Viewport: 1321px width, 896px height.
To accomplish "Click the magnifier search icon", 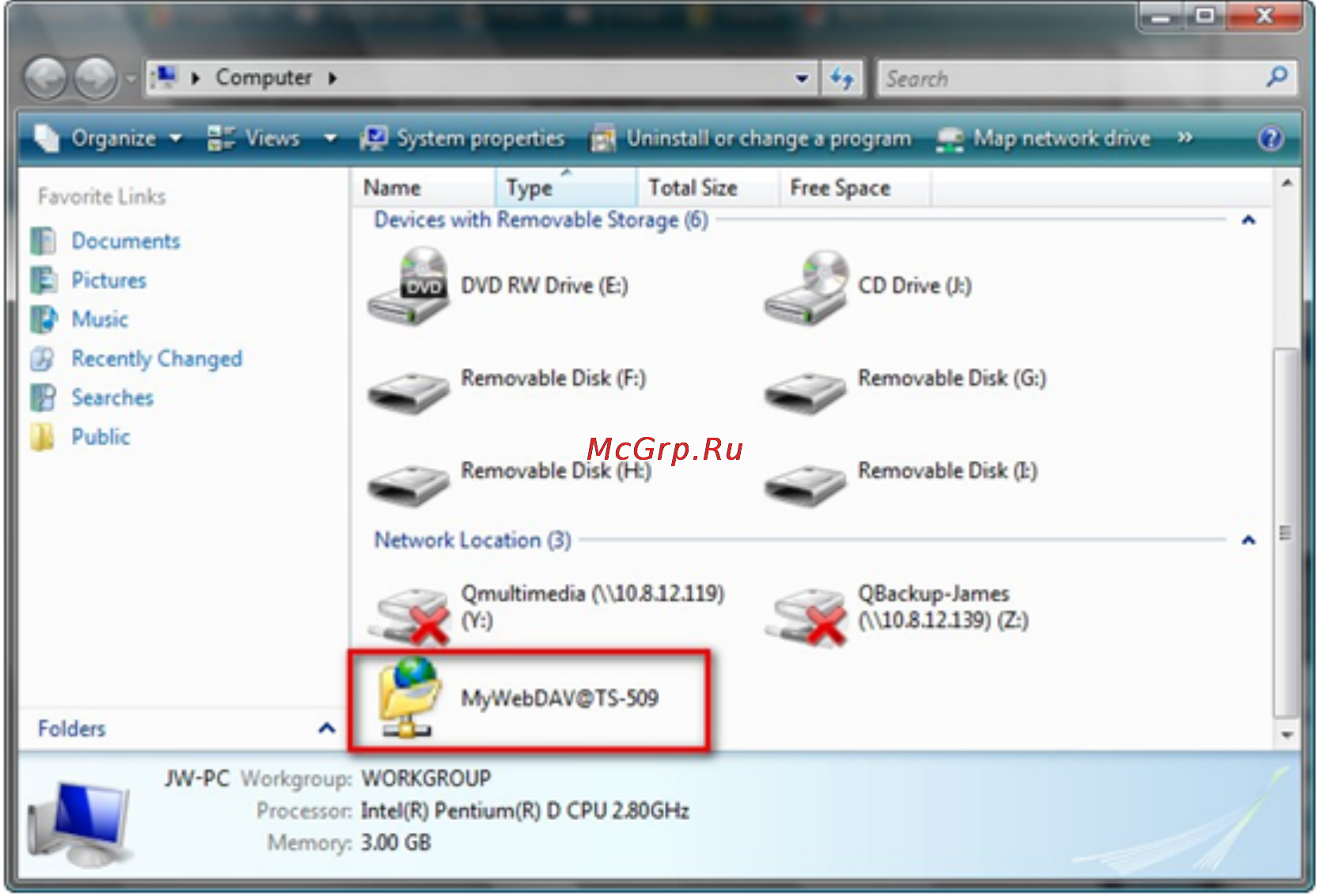I will tap(1277, 77).
